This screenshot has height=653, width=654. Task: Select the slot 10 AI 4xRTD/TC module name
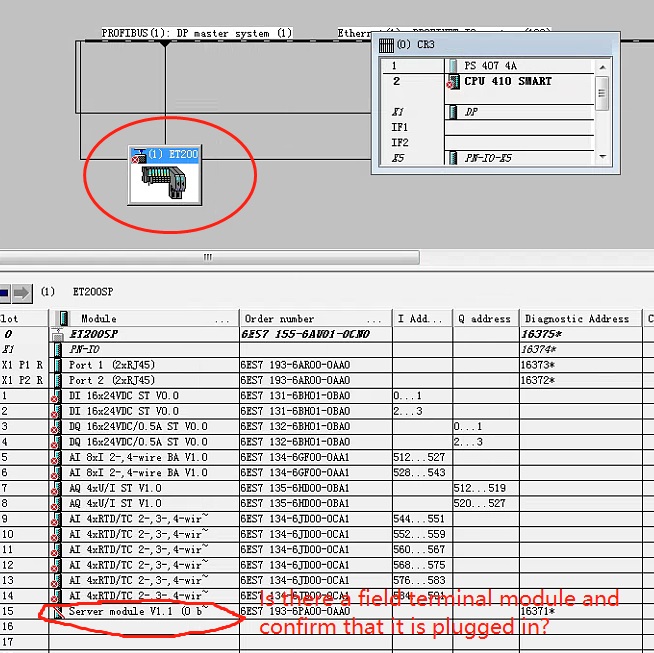coord(138,534)
